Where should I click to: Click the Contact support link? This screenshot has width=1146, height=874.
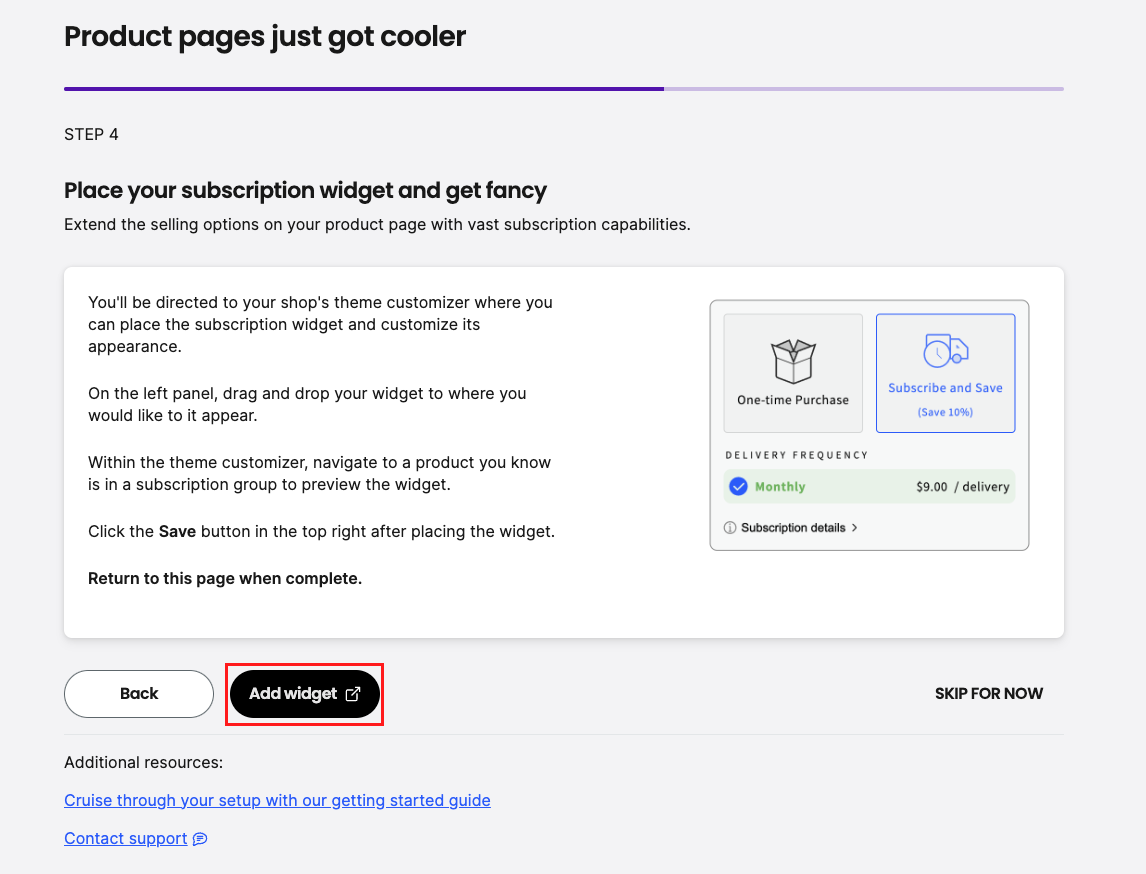pos(125,838)
